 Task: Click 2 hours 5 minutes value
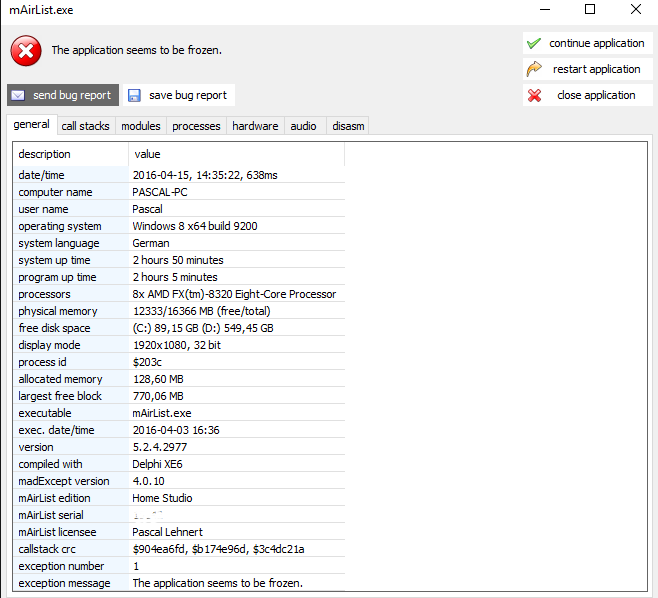pos(175,277)
